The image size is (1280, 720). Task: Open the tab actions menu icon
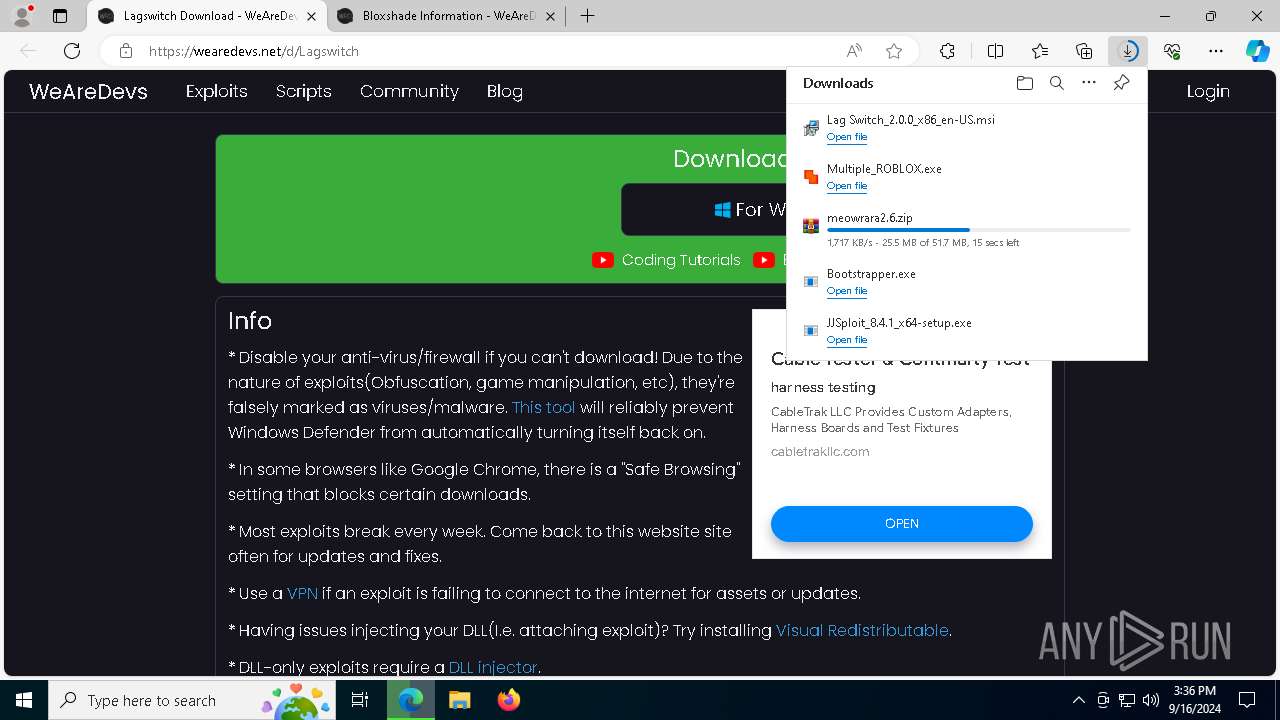coord(60,16)
